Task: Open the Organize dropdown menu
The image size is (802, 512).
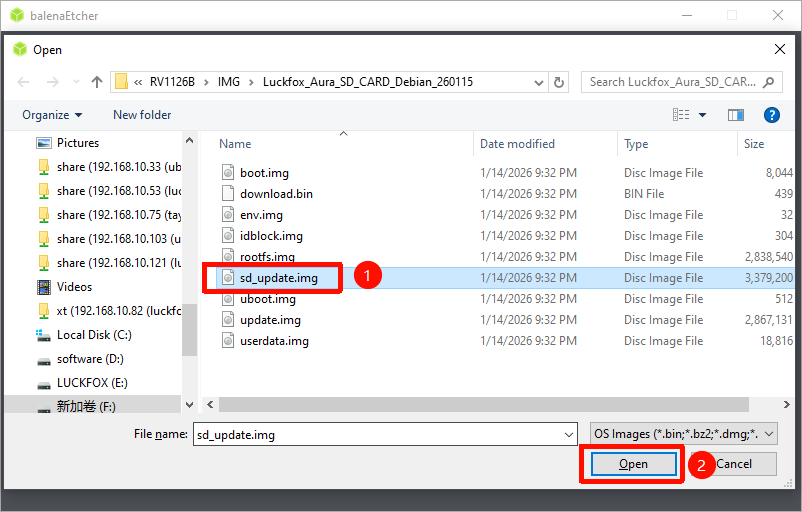Action: click(52, 115)
